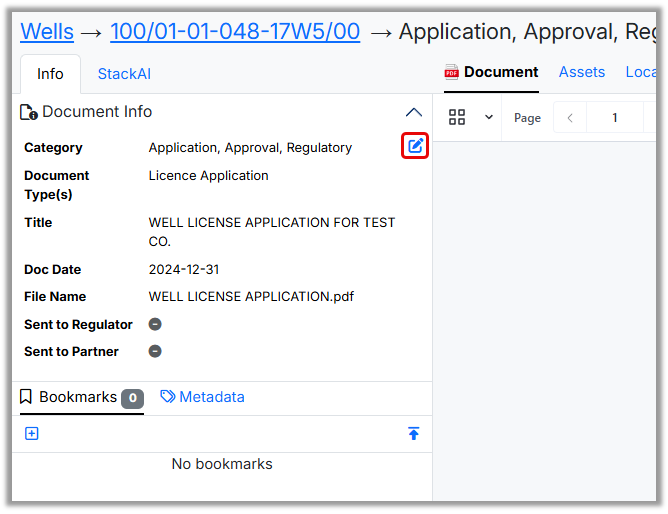668x514 pixels.
Task: Open the Wells breadcrumb link
Action: 47,31
